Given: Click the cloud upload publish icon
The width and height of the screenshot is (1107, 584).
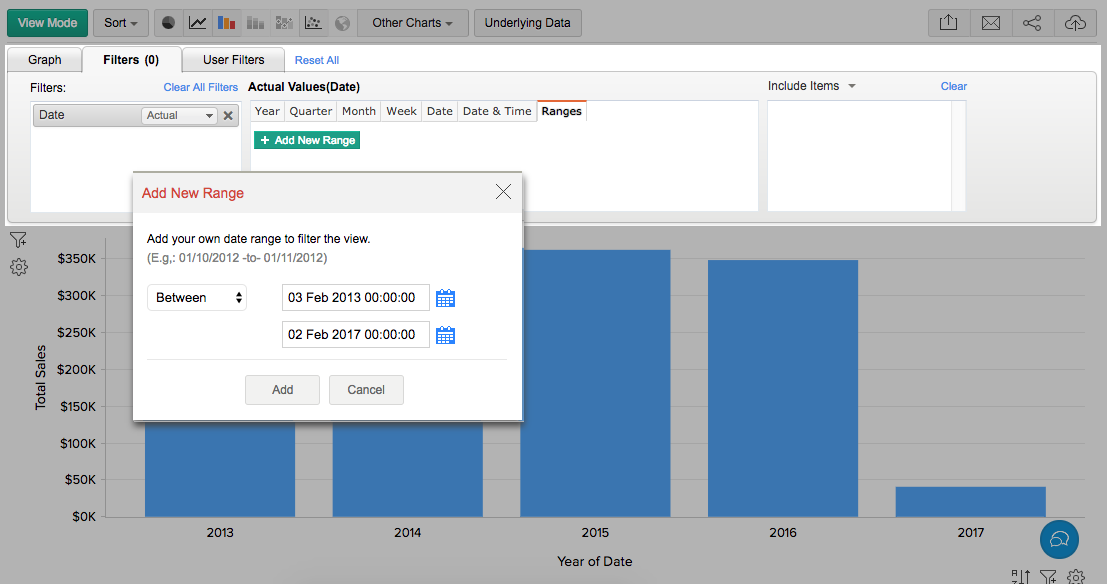Looking at the screenshot, I should (x=1075, y=23).
